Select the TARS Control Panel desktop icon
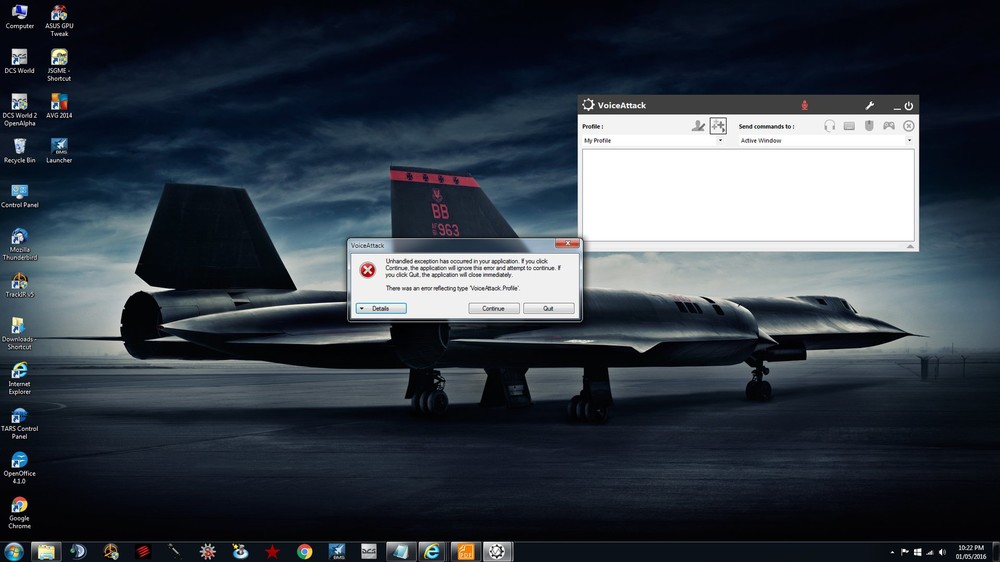 (19, 423)
